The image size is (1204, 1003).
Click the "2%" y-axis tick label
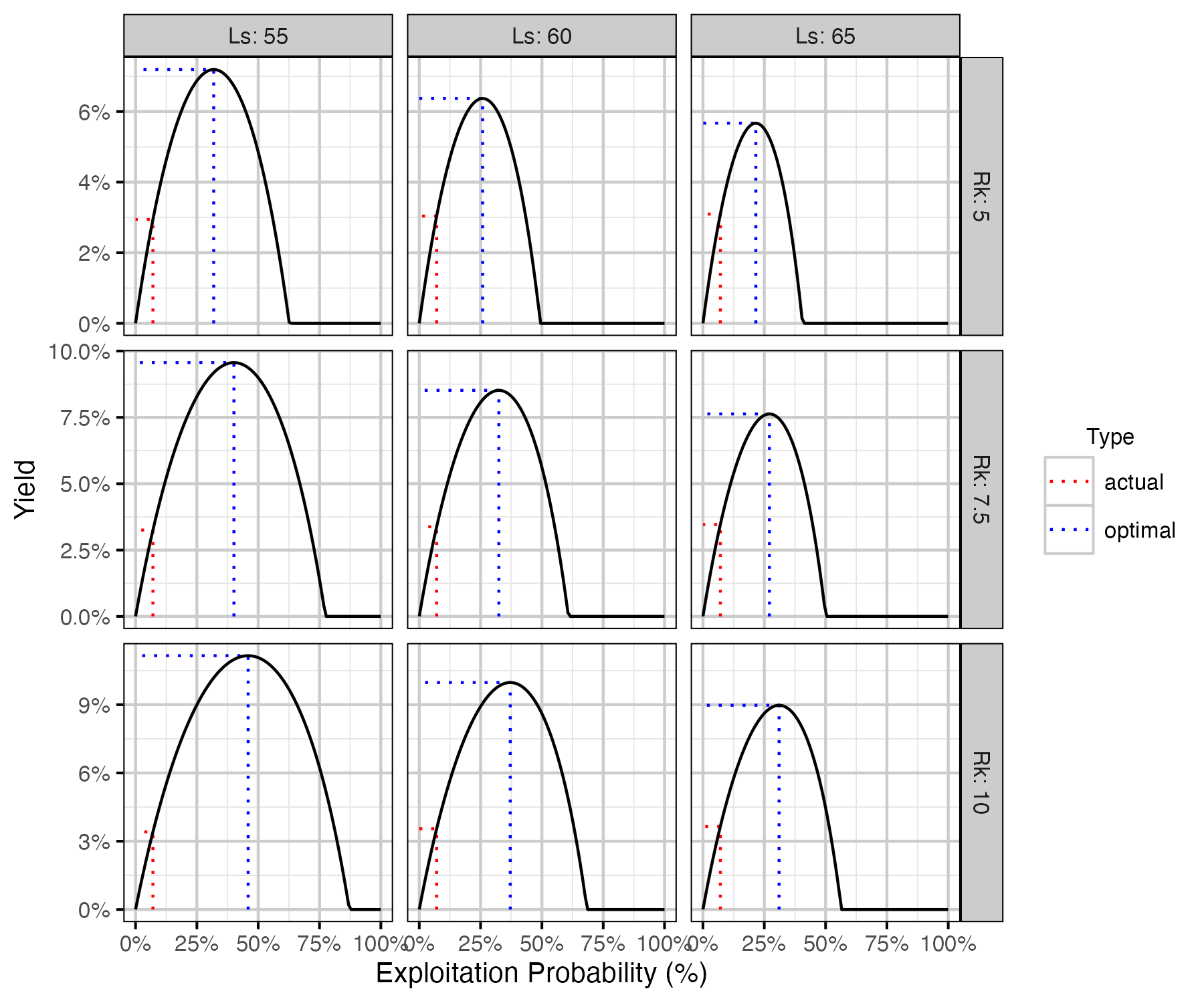pyautogui.click(x=94, y=253)
